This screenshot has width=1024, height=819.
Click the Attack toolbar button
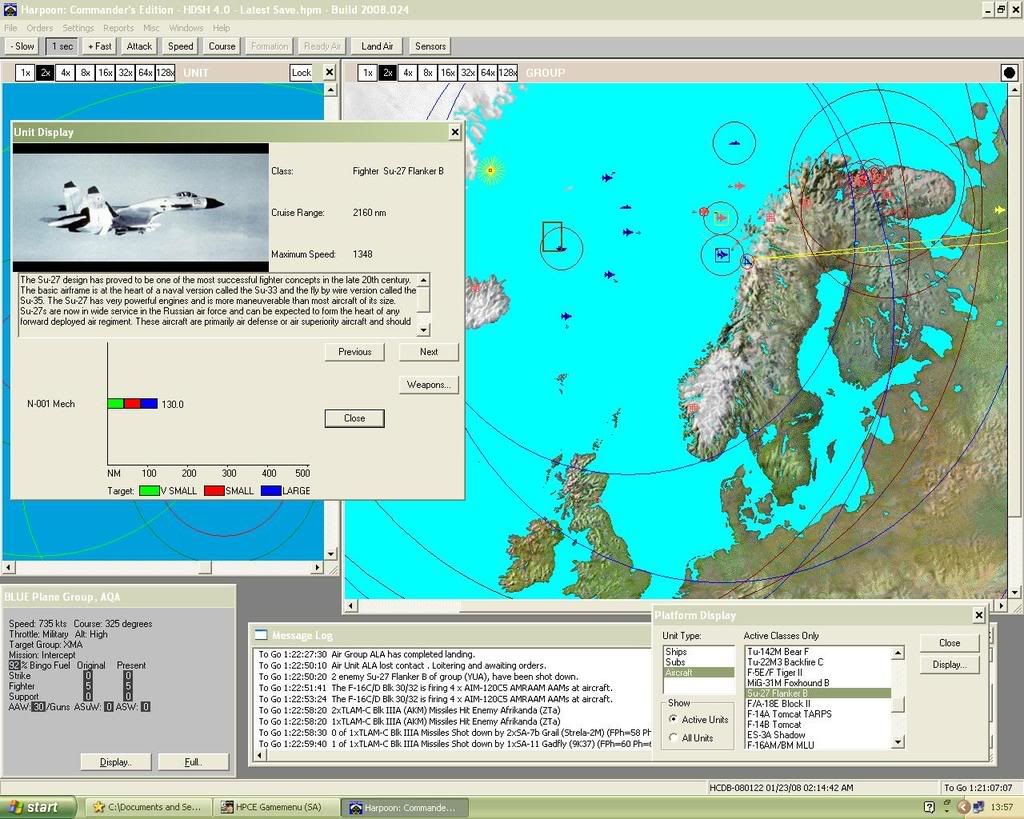tap(139, 46)
